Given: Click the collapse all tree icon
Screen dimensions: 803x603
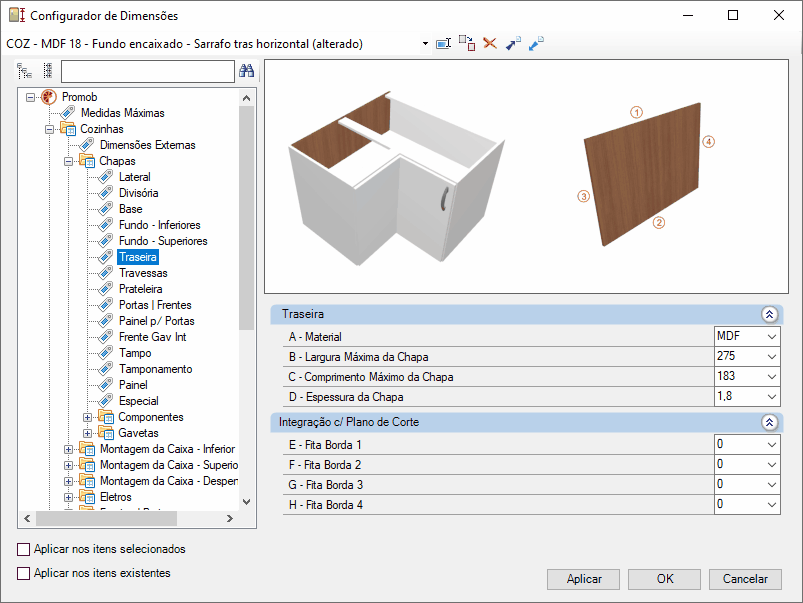Looking at the screenshot, I should tap(47, 71).
